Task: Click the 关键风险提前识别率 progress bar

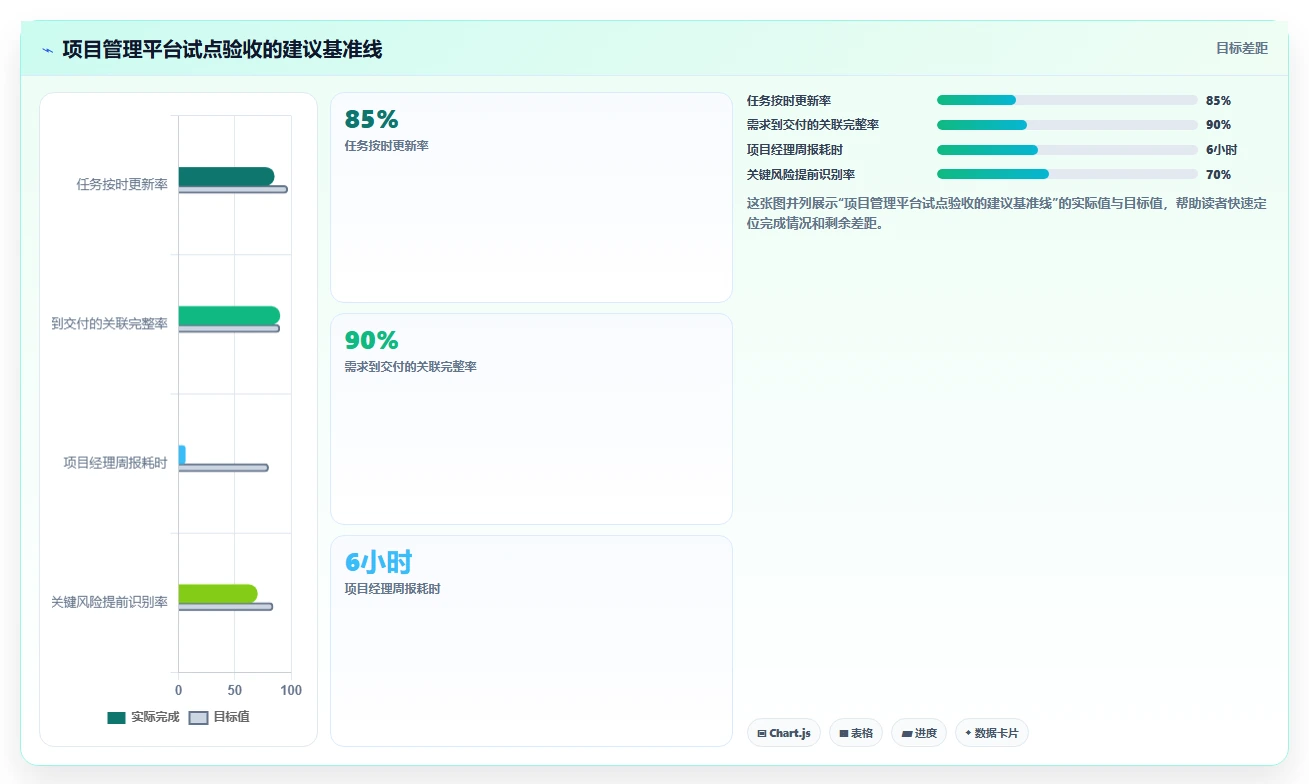Action: (x=1067, y=175)
